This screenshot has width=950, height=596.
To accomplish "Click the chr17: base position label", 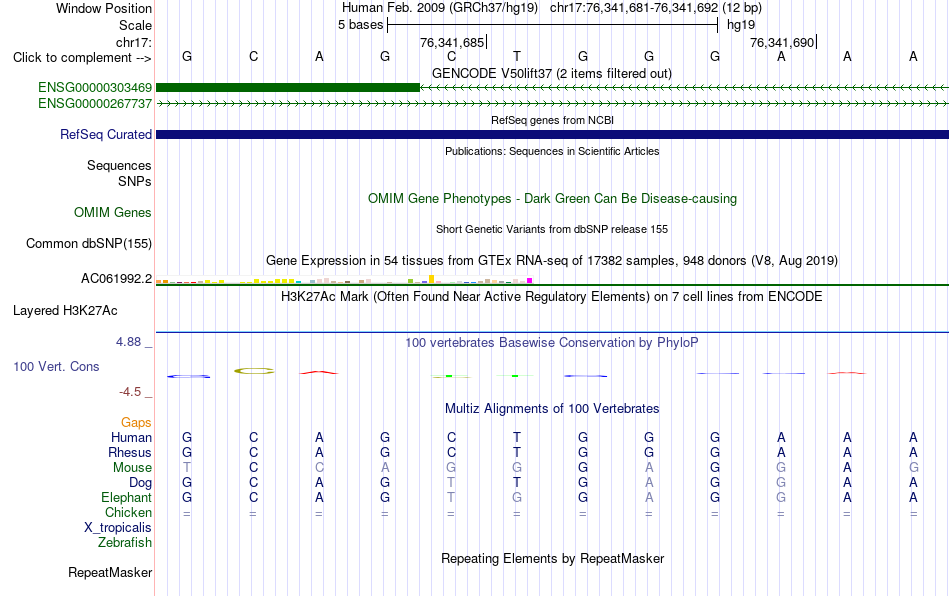I will point(134,42).
